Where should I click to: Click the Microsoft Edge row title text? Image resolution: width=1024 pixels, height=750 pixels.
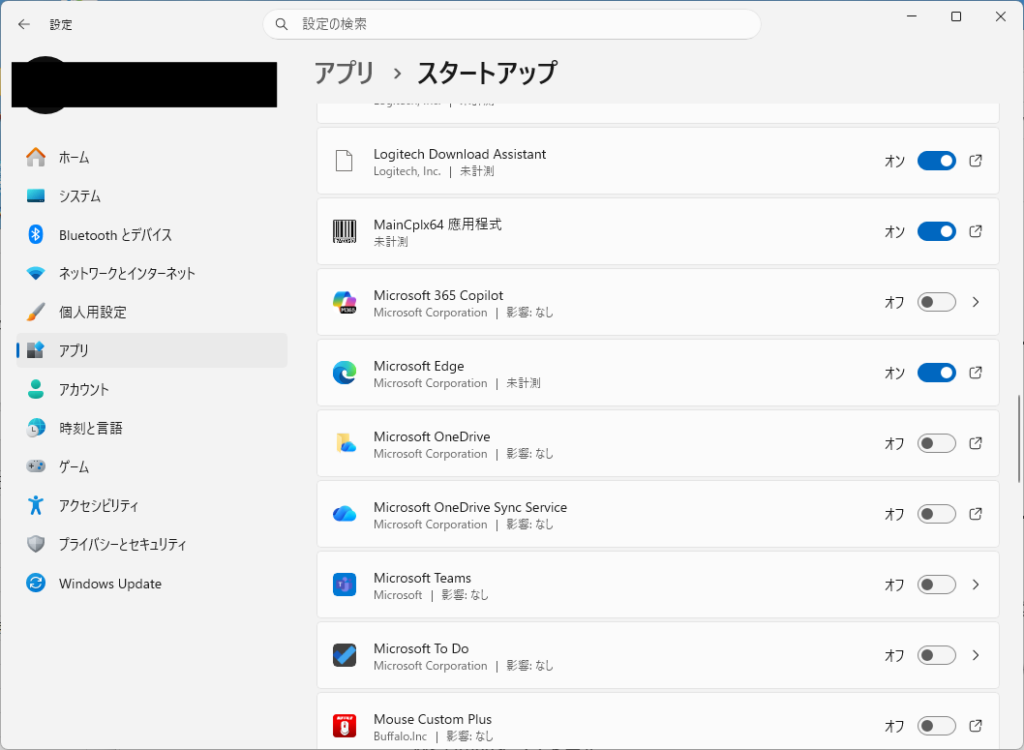(419, 366)
